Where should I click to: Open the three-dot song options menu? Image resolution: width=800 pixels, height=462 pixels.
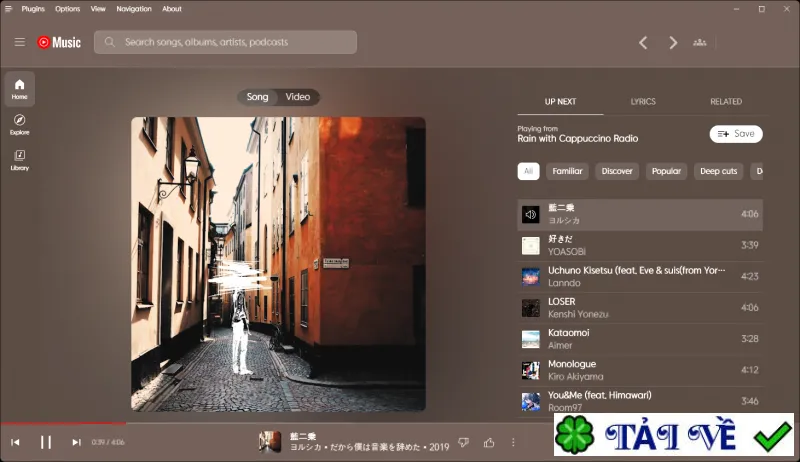point(513,442)
